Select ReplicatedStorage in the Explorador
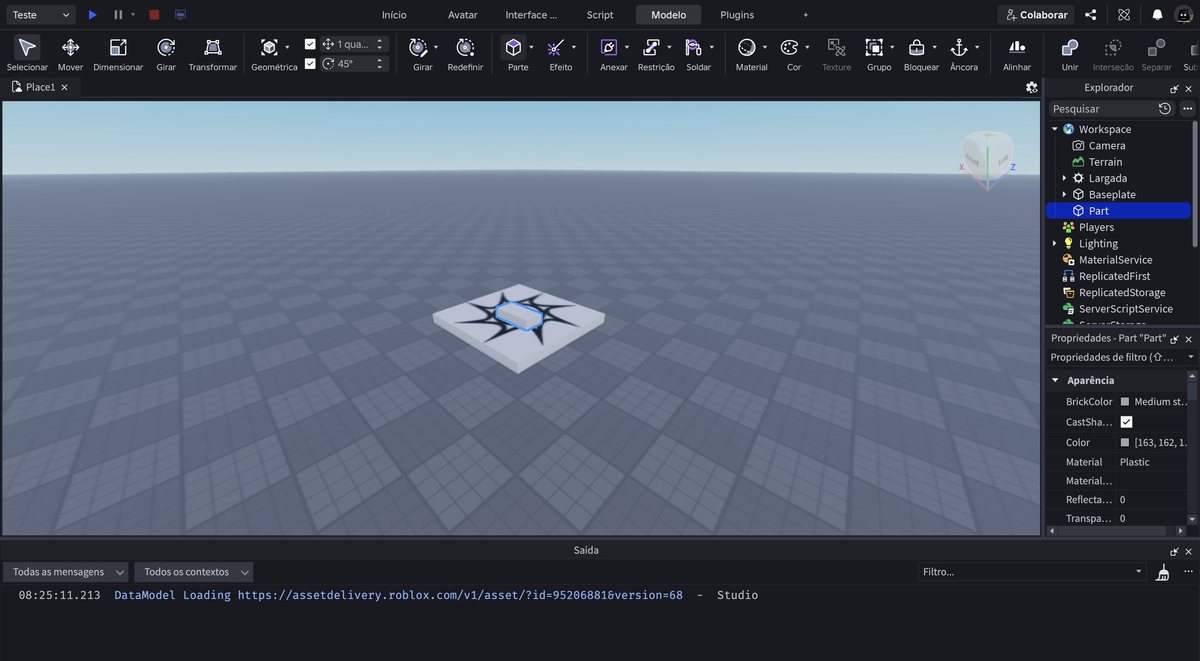This screenshot has width=1200, height=661. coord(1122,292)
